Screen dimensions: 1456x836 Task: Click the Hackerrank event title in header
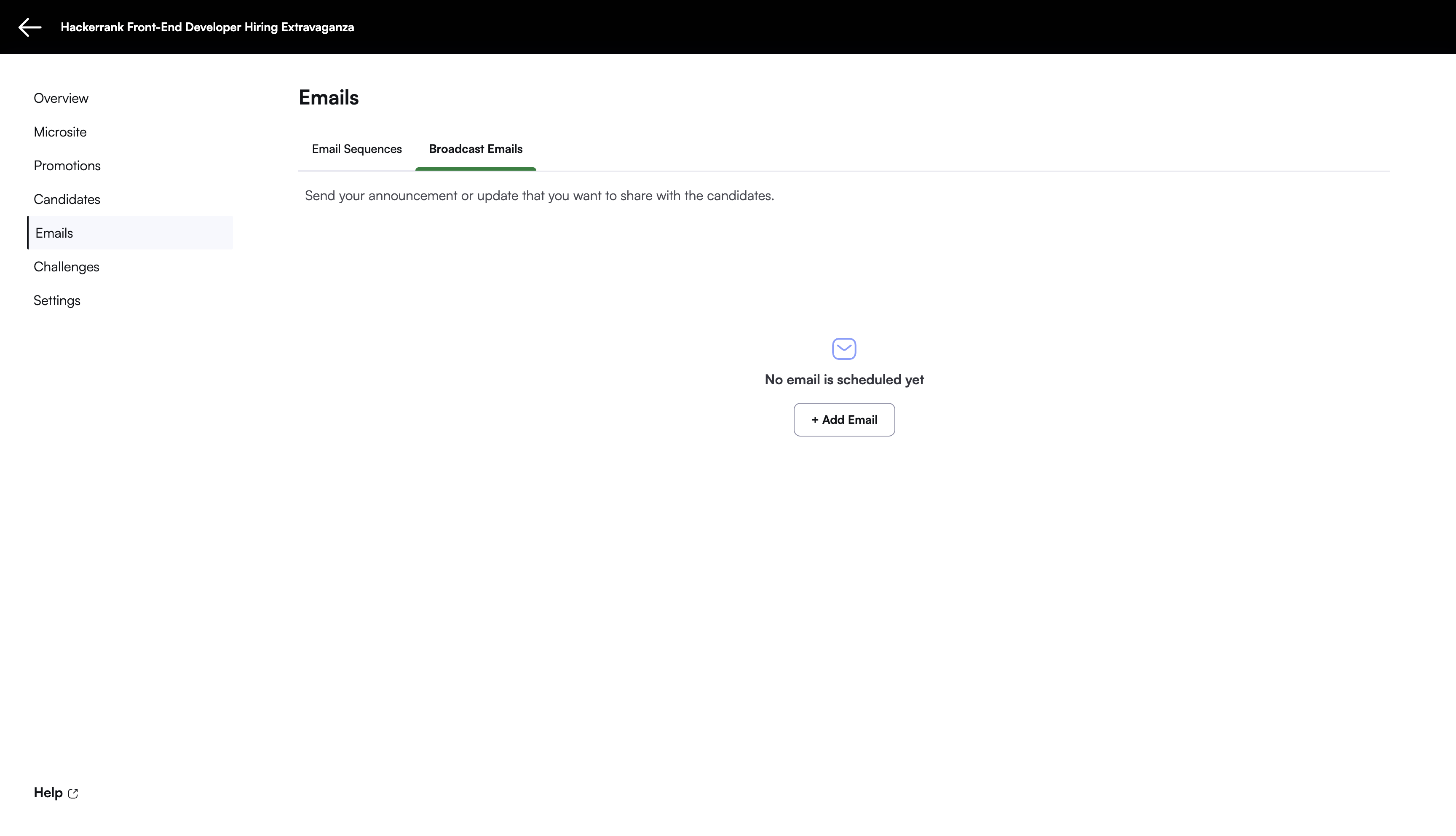207,27
